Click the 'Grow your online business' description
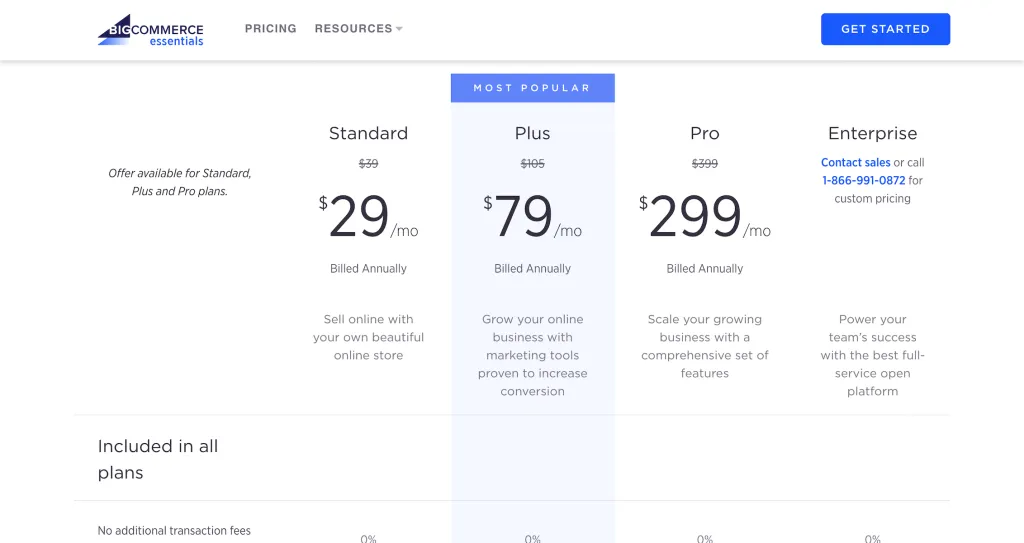This screenshot has width=1024, height=543. (532, 355)
